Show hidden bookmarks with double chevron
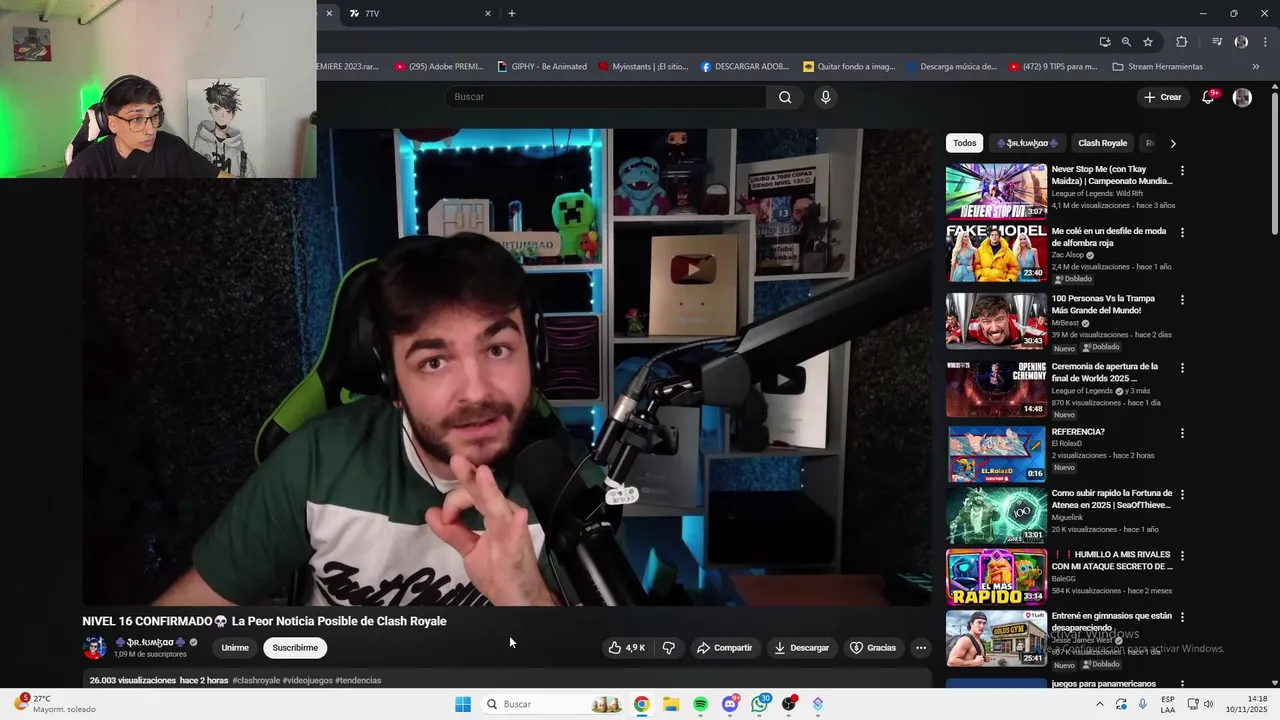1280x720 pixels. (x=1256, y=67)
